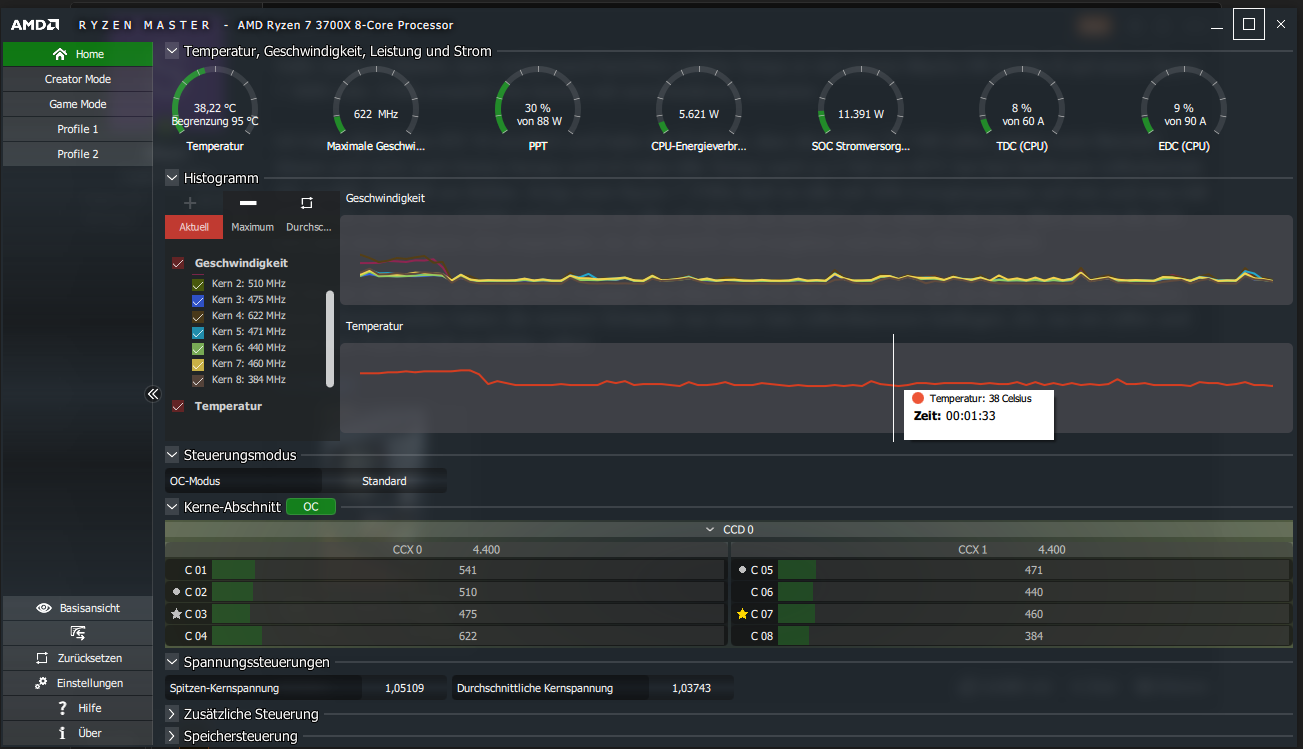Uncheck Kern 4: 622 MHz checkbox
The image size is (1303, 749).
198,316
